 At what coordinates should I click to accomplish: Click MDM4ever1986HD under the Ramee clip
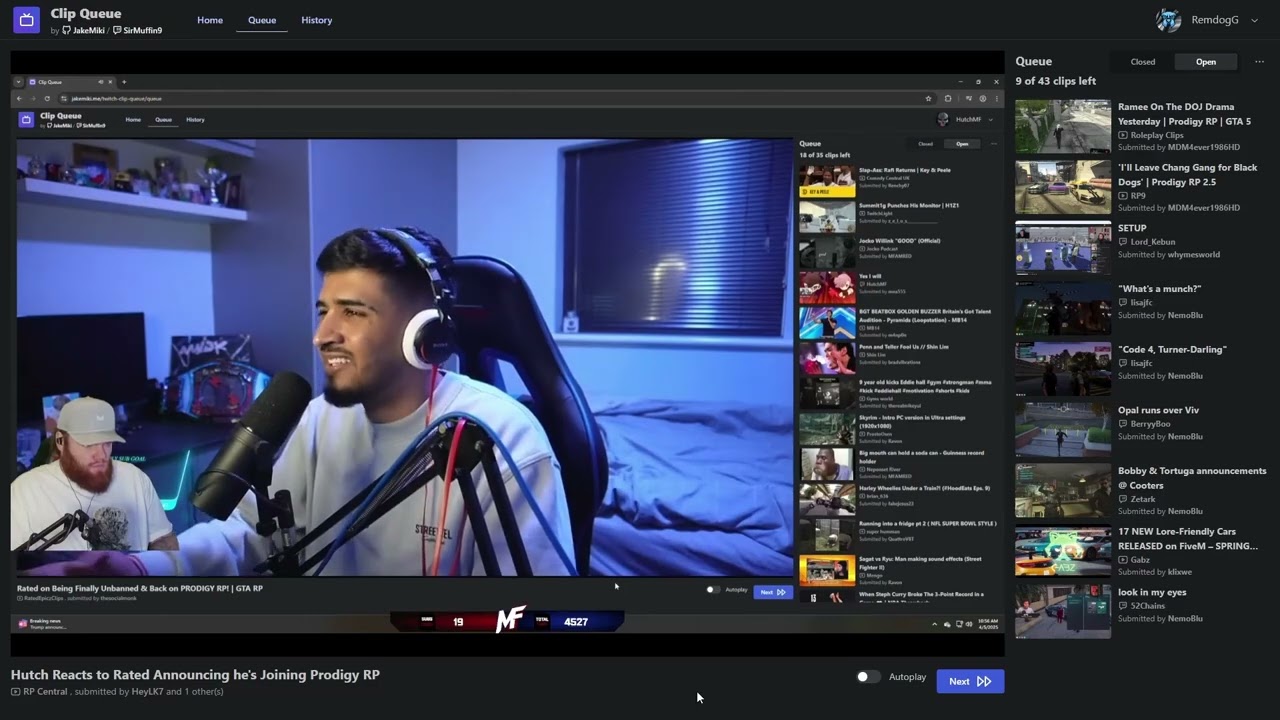pyautogui.click(x=1204, y=148)
